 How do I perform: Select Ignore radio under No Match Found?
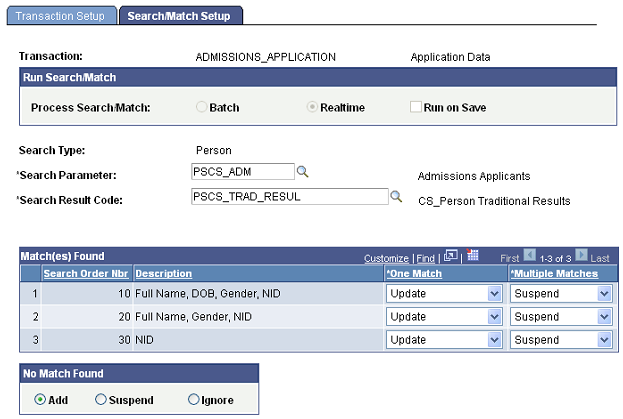(x=193, y=400)
